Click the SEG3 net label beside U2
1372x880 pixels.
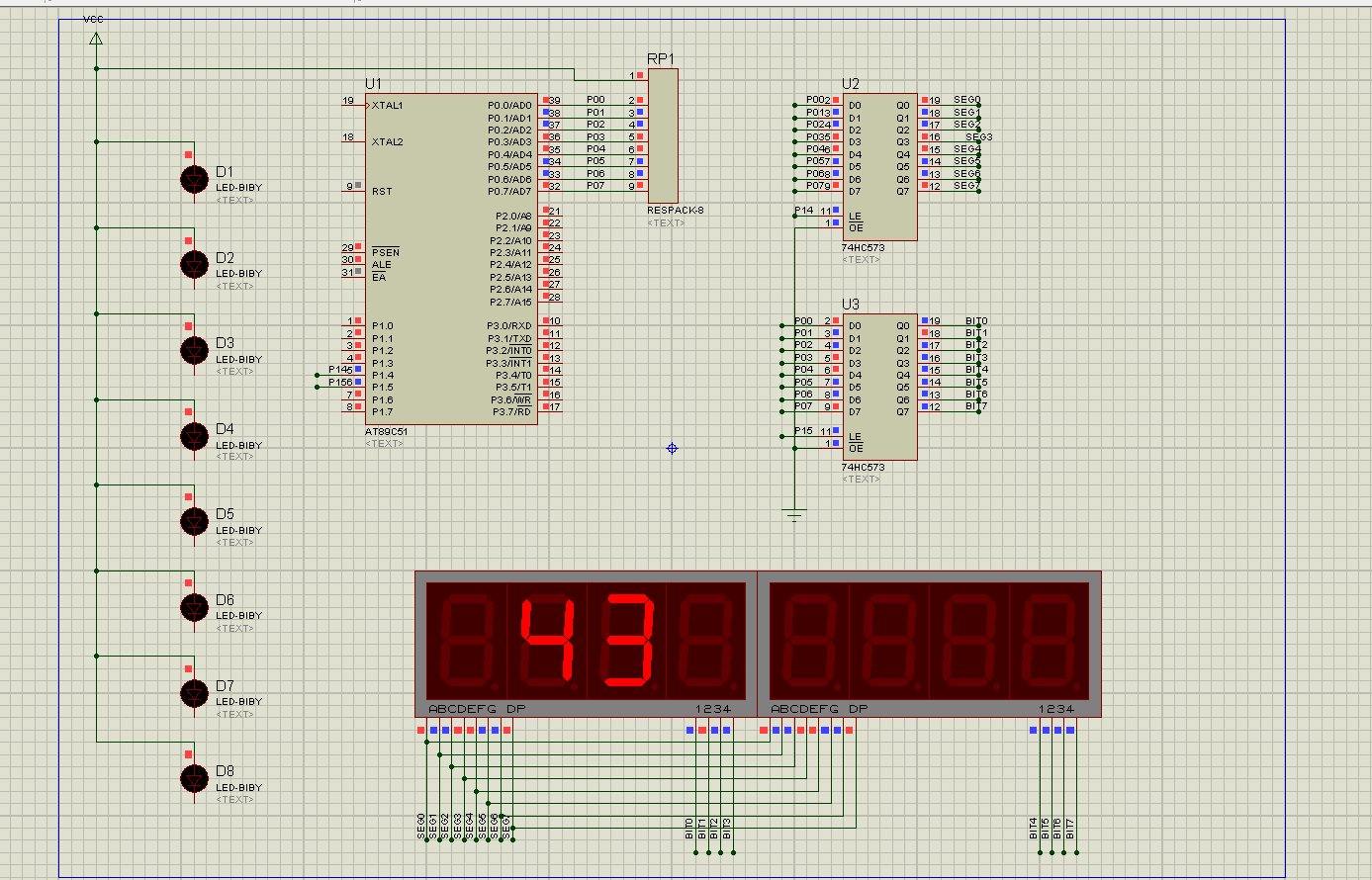tap(979, 137)
